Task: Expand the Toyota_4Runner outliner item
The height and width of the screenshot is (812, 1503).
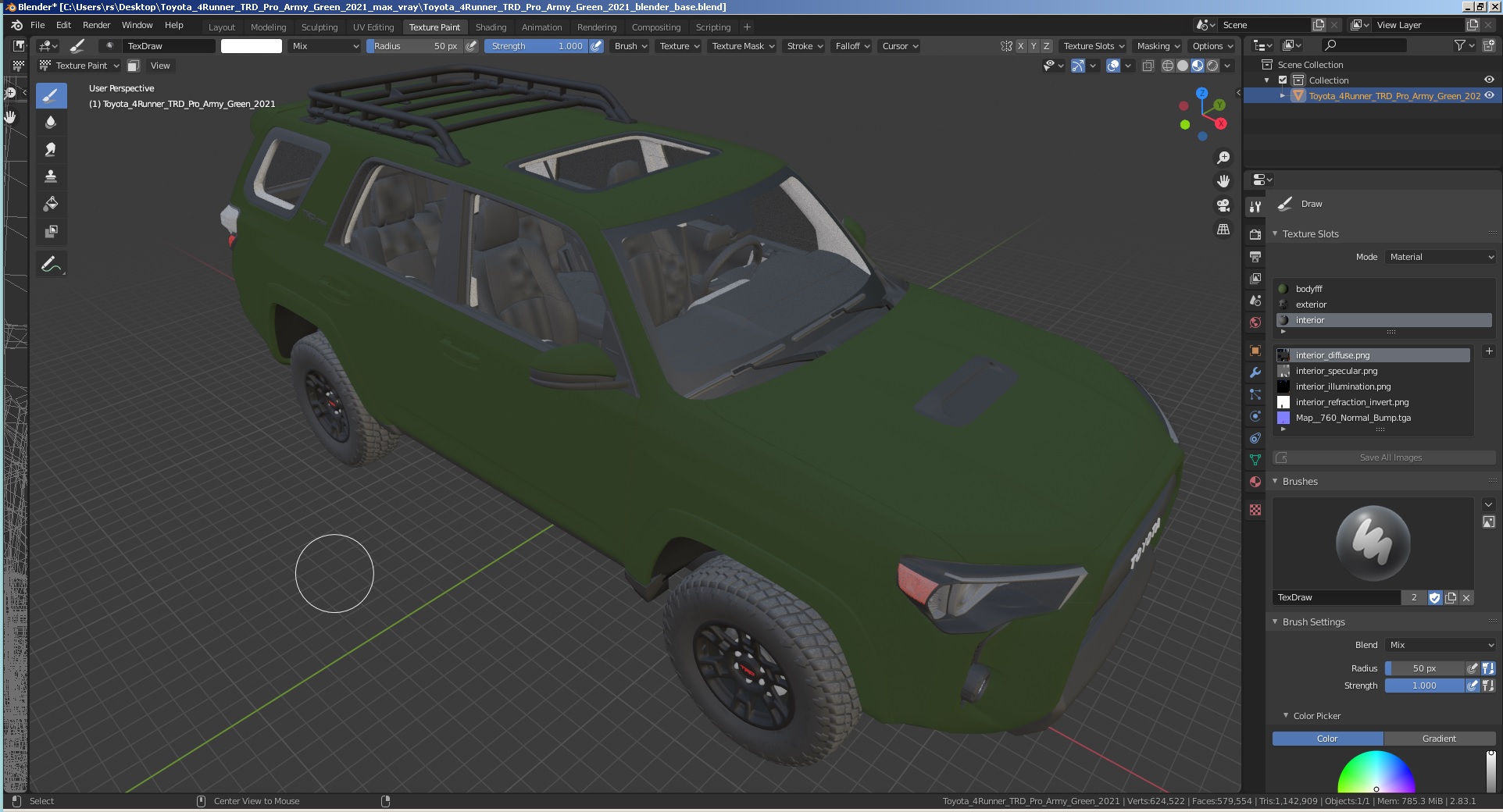Action: point(1282,96)
